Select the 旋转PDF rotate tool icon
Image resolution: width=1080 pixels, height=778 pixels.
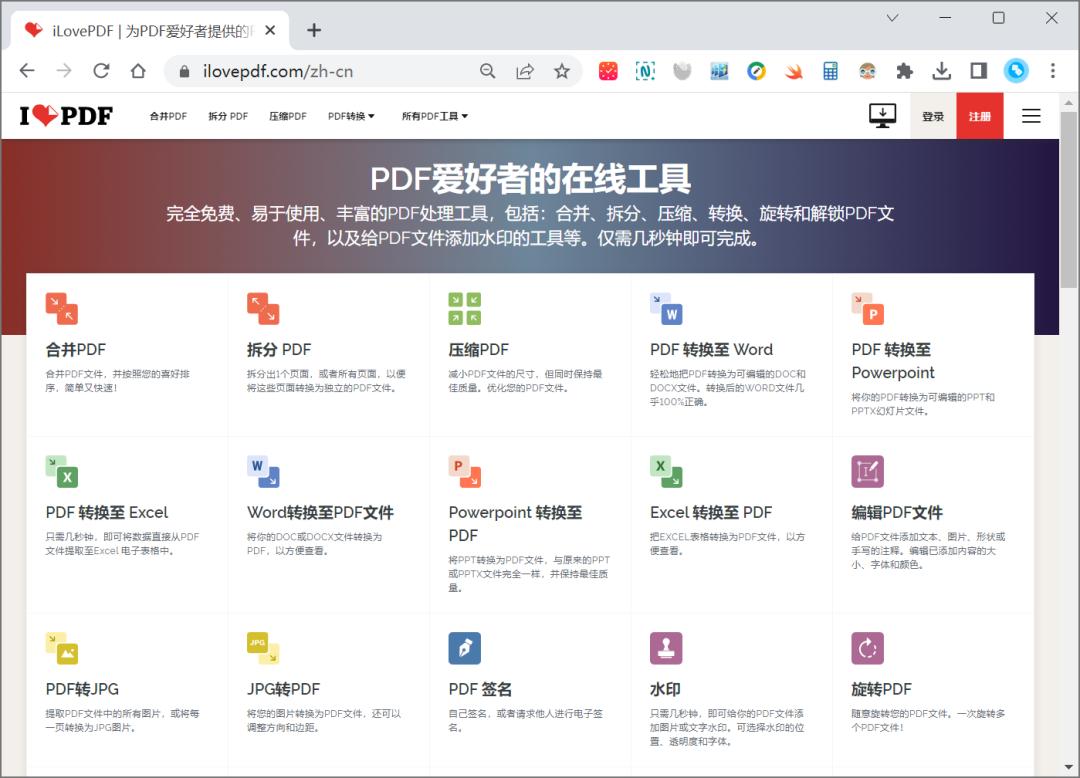coord(867,647)
